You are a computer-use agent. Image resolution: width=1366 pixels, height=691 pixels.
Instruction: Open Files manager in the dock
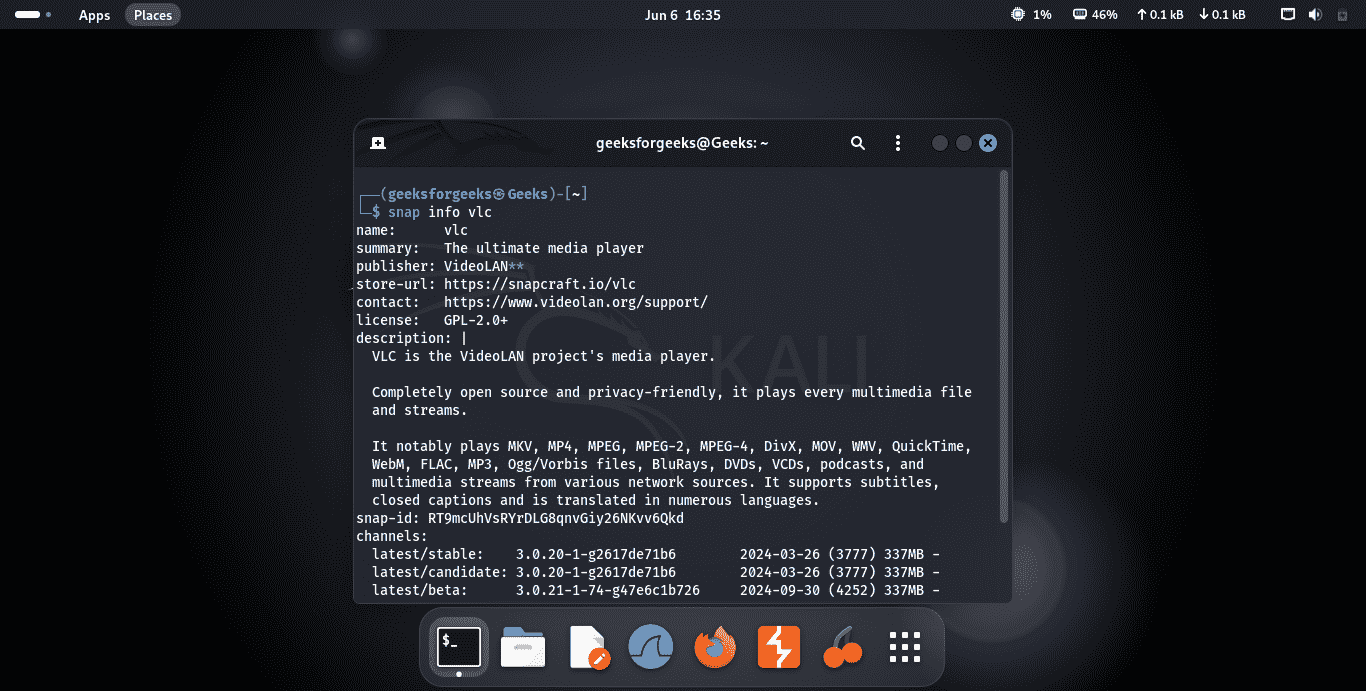523,647
